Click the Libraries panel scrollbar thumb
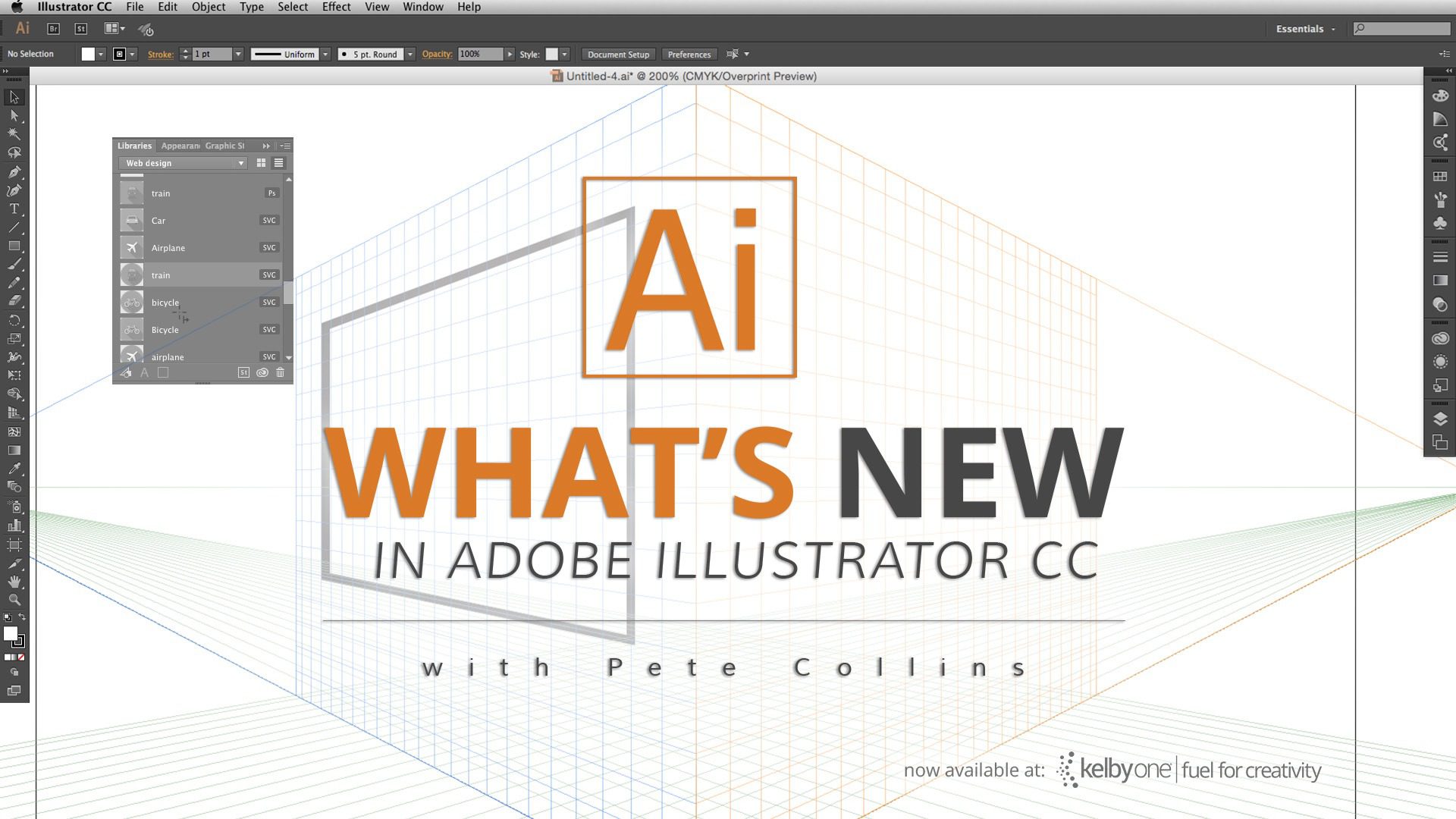 coord(288,291)
